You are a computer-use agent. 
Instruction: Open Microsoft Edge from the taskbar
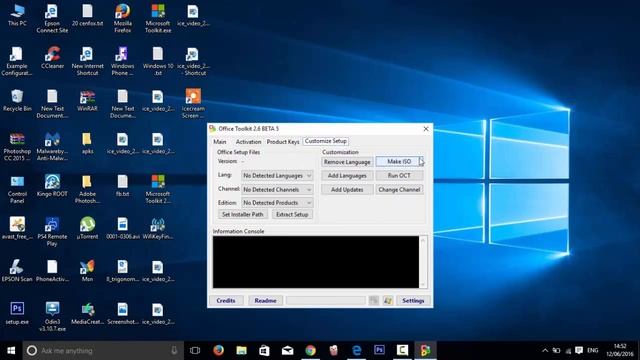tap(357, 350)
